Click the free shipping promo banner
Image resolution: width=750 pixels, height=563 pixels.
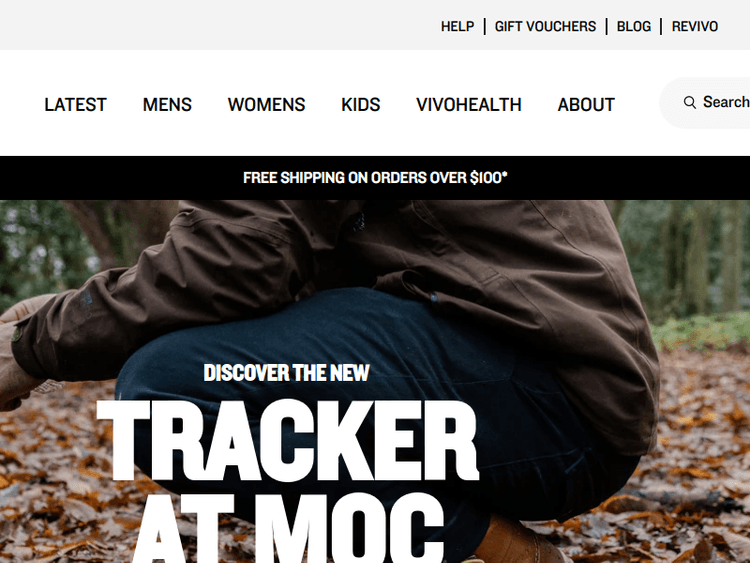click(375, 178)
